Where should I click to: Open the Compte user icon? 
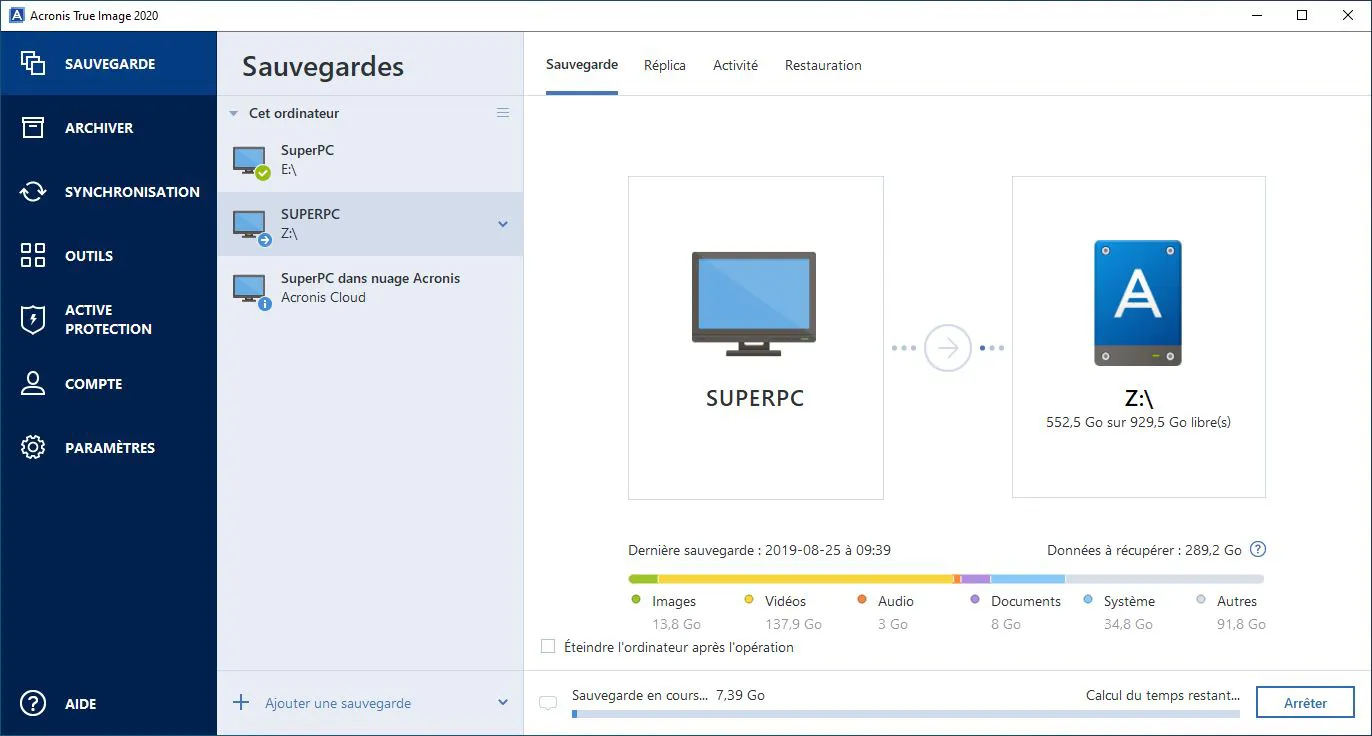tap(33, 384)
